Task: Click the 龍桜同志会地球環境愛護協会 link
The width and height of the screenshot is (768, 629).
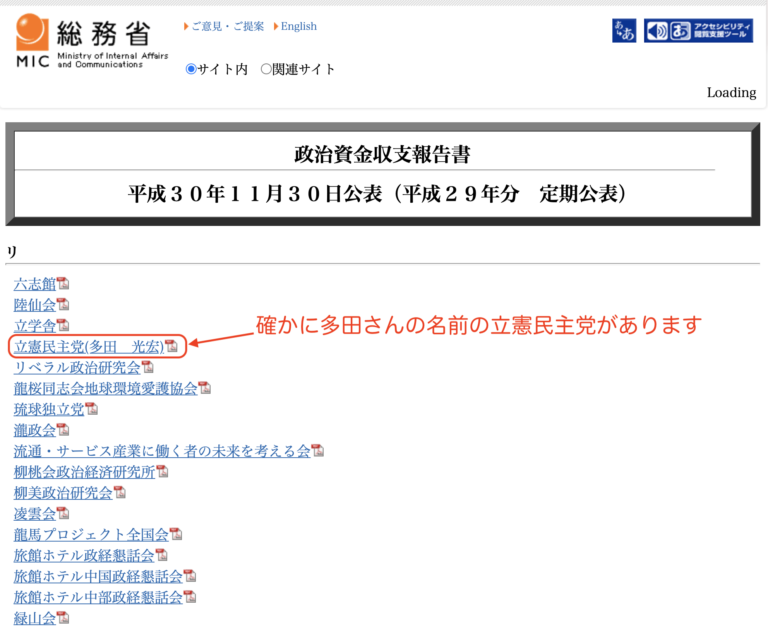Action: [x=105, y=388]
